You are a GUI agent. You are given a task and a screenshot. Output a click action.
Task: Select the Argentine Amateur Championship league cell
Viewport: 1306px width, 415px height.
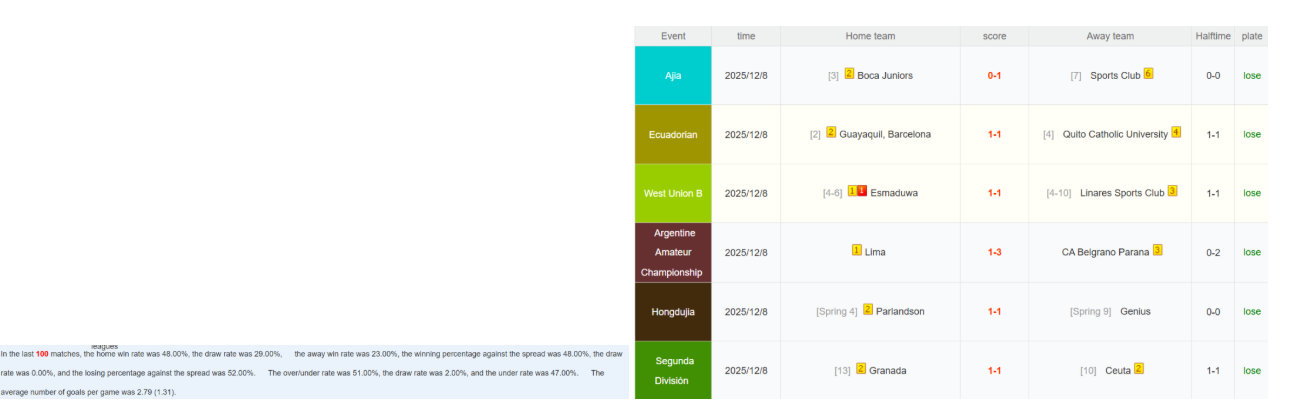pos(673,252)
